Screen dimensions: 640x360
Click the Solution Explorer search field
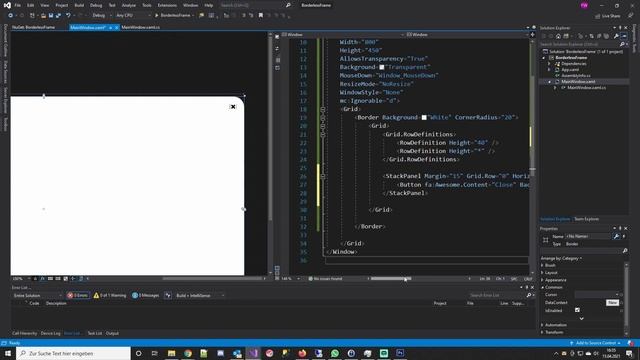point(580,44)
